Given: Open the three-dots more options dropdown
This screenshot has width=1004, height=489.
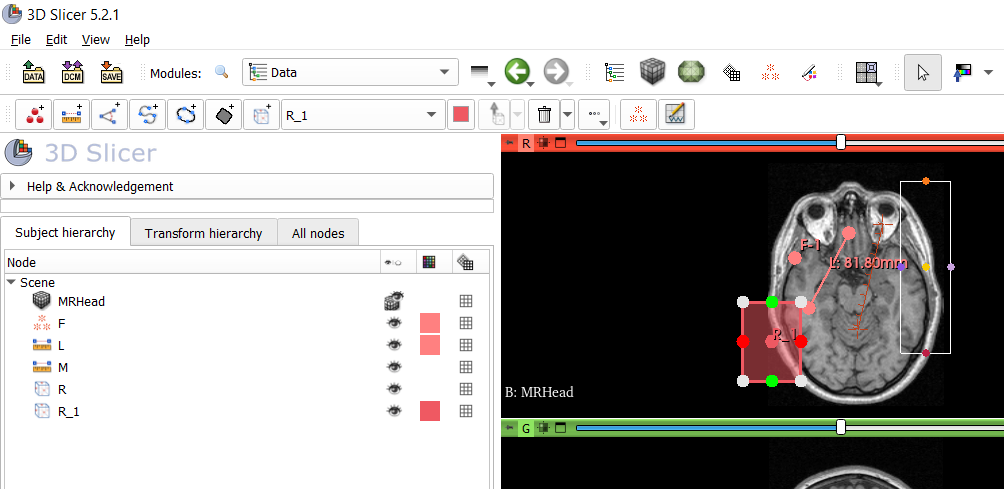Looking at the screenshot, I should coord(594,115).
